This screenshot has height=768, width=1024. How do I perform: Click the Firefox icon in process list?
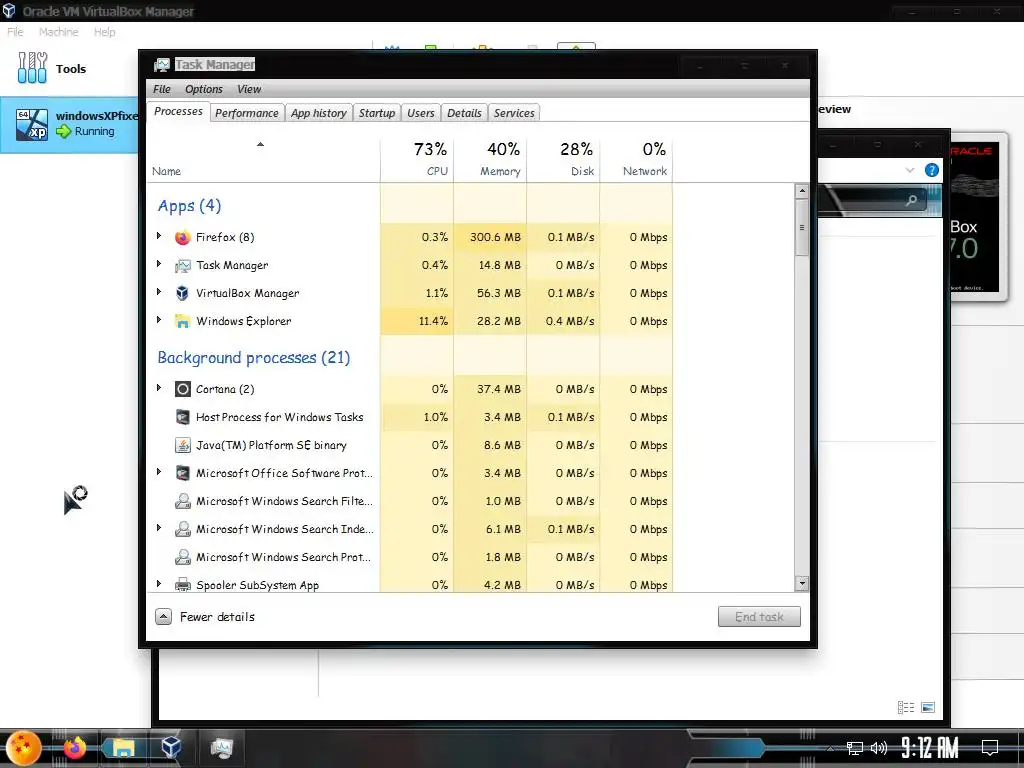(183, 237)
